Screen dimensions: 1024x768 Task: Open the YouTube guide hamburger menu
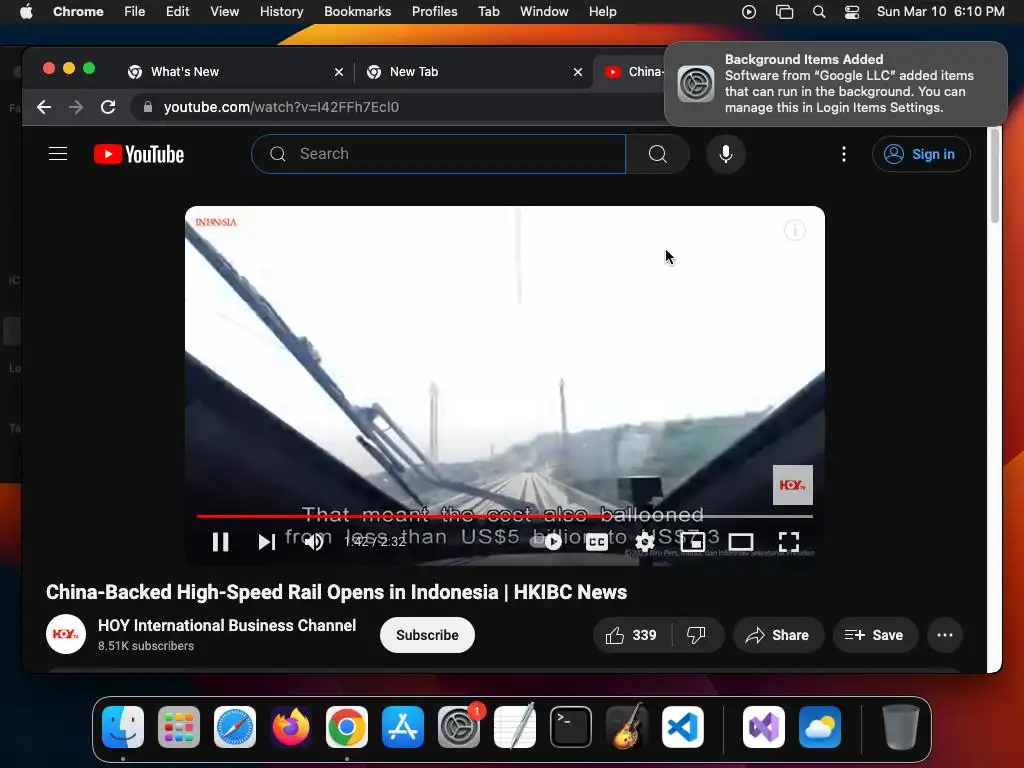[58, 154]
